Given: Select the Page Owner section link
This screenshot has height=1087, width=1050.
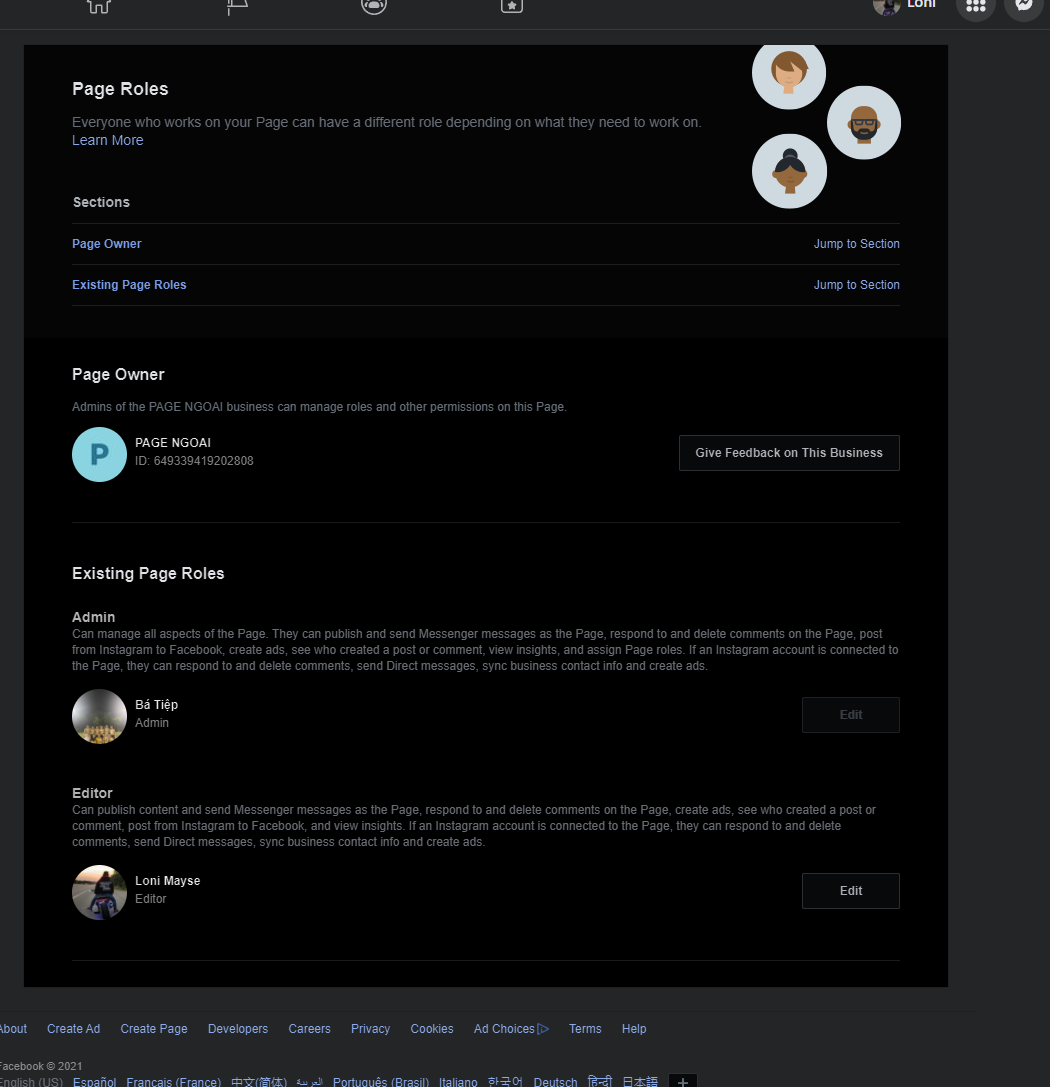Looking at the screenshot, I should tap(107, 244).
